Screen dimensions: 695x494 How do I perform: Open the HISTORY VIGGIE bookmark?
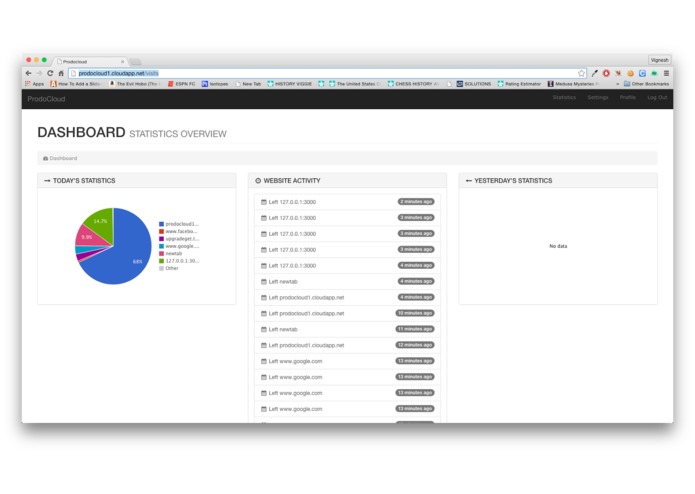pyautogui.click(x=290, y=84)
